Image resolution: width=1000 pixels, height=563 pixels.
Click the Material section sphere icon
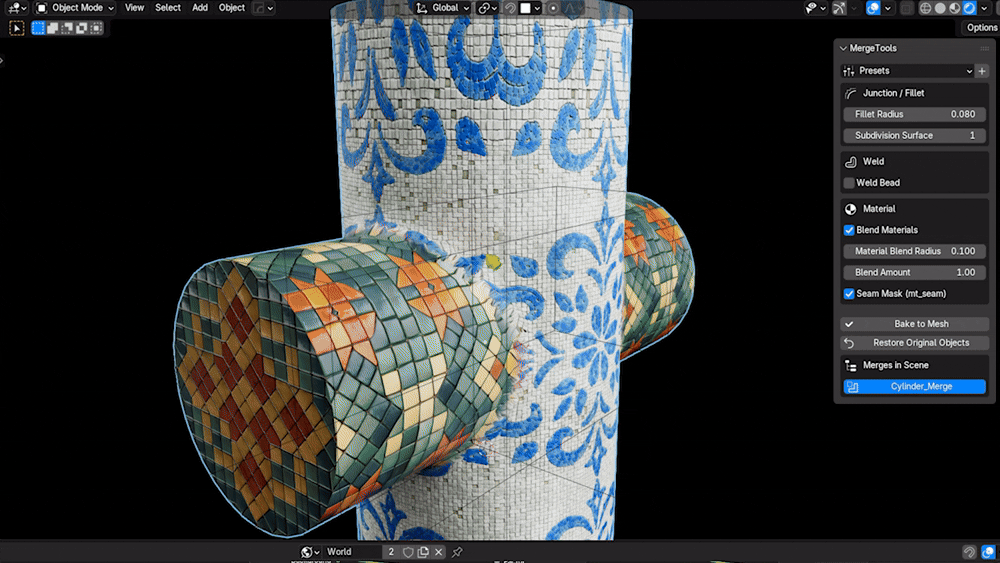pyautogui.click(x=850, y=209)
